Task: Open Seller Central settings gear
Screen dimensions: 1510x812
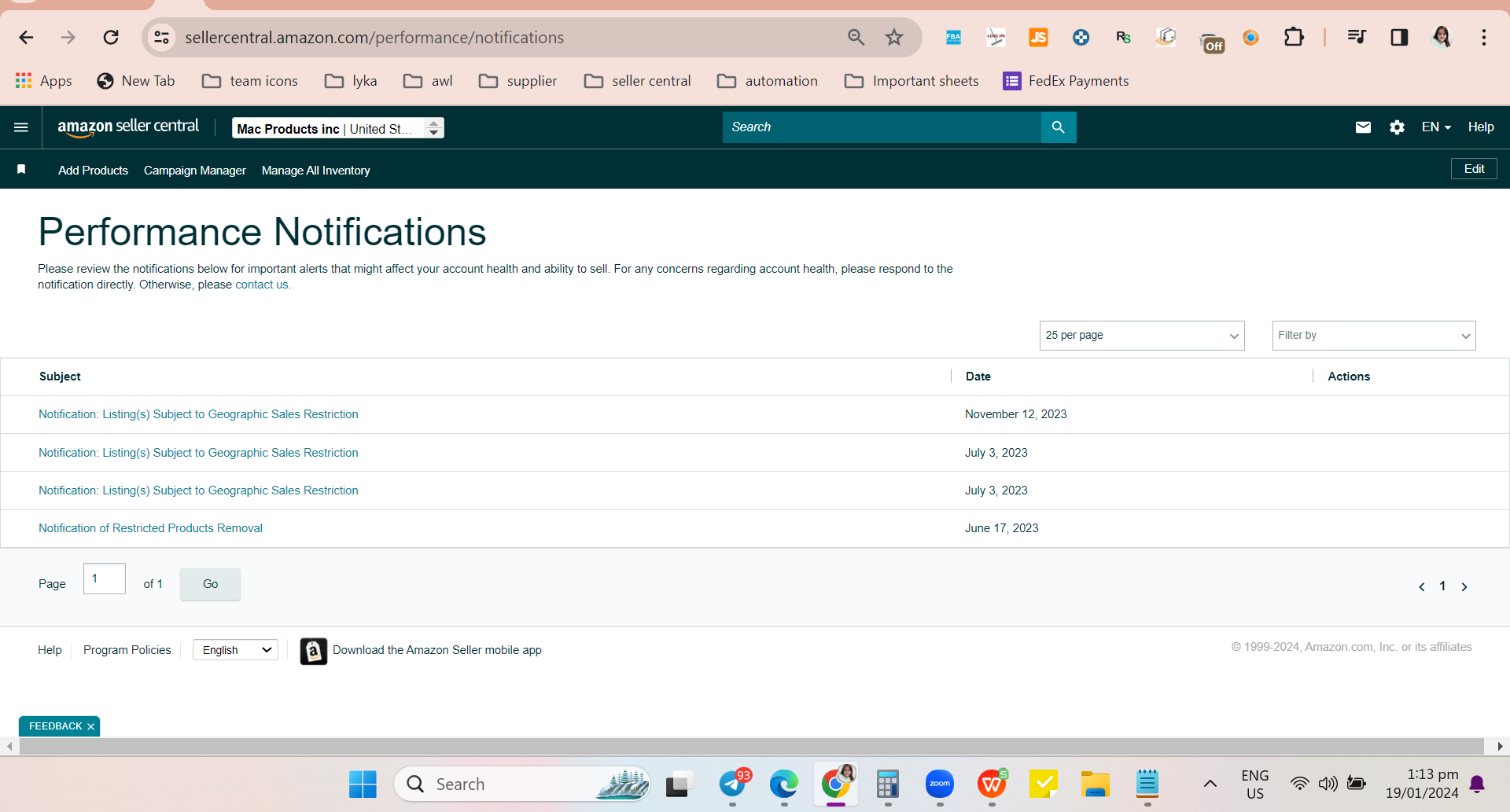Action: (x=1397, y=127)
